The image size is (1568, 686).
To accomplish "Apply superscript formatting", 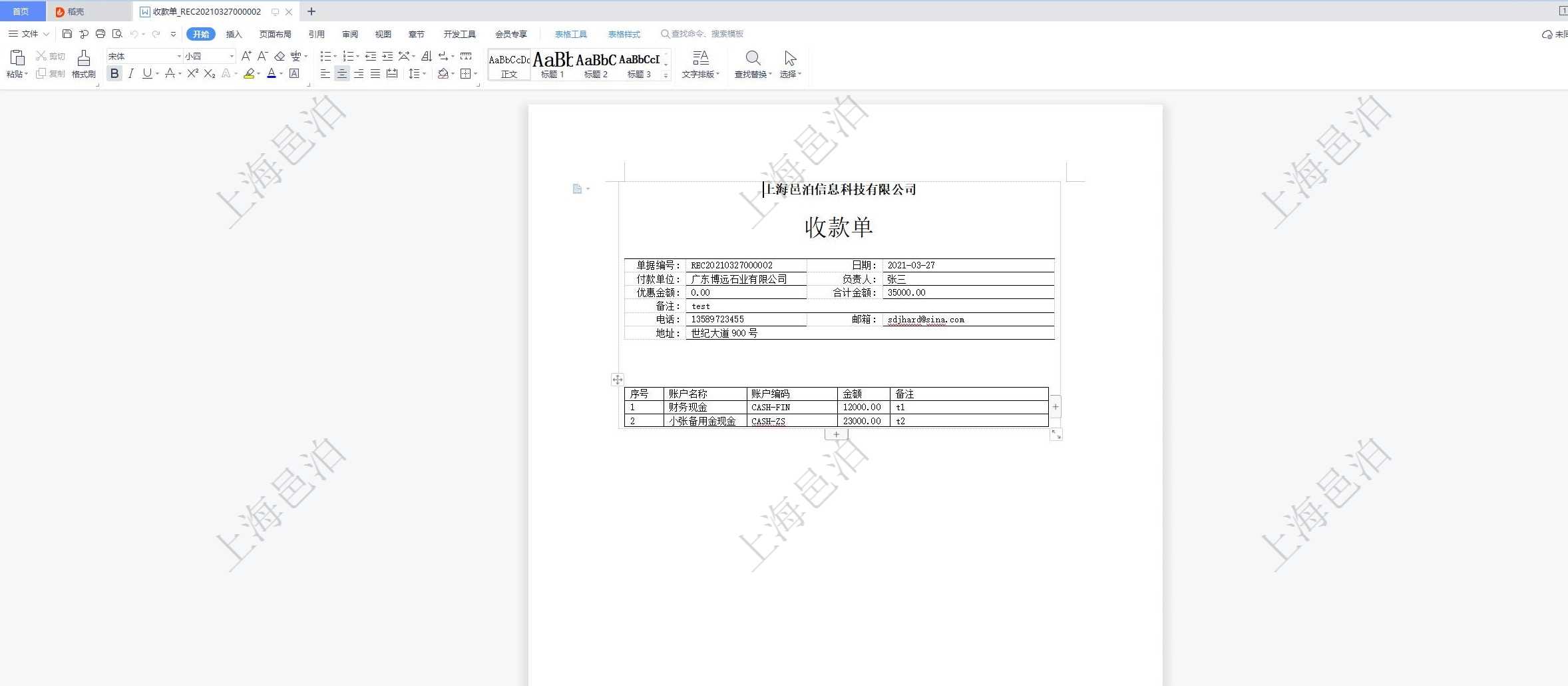I will [192, 74].
